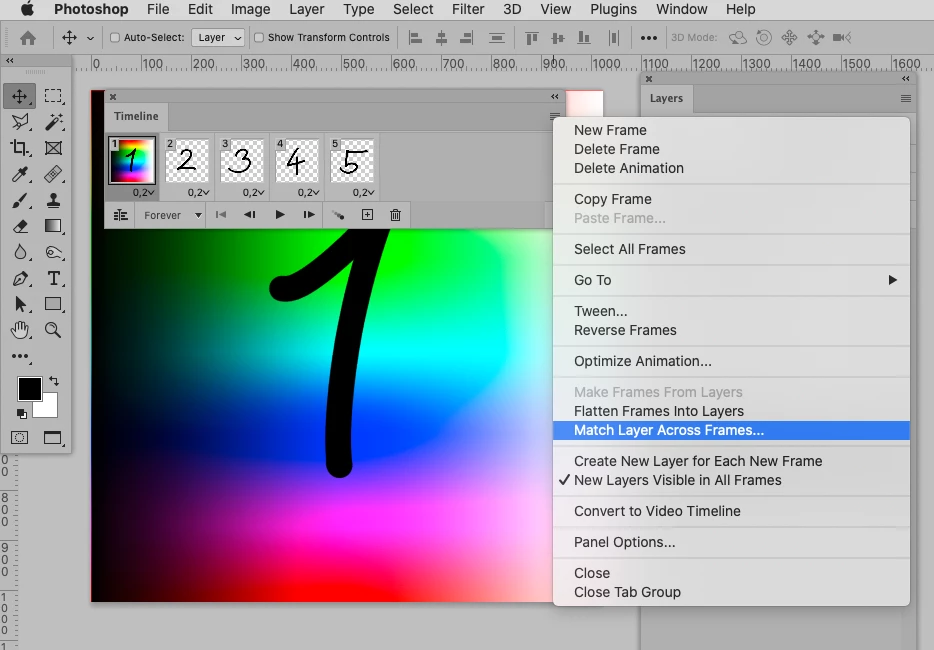Open the Edit Toolbar three-dots button
Viewport: 934px width, 650px height.
coord(20,356)
